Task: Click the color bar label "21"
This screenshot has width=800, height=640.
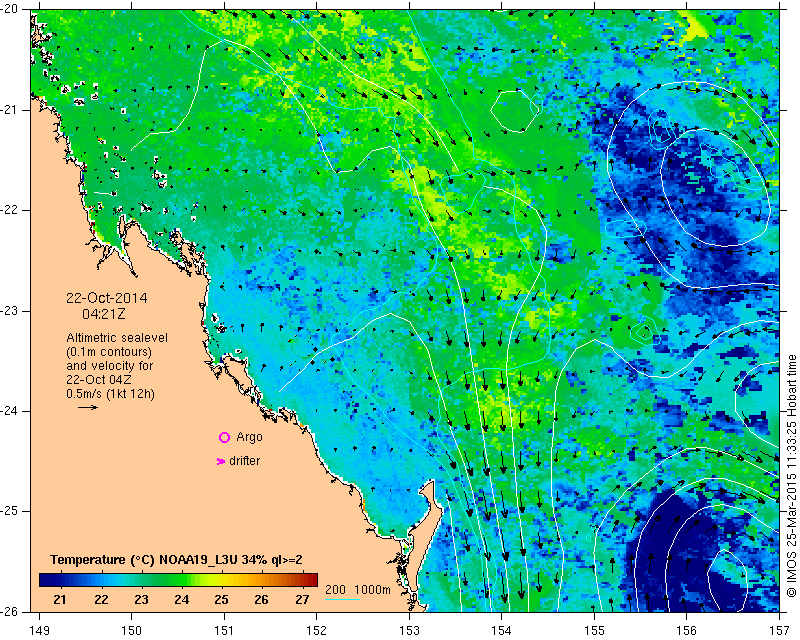Action: (60, 599)
